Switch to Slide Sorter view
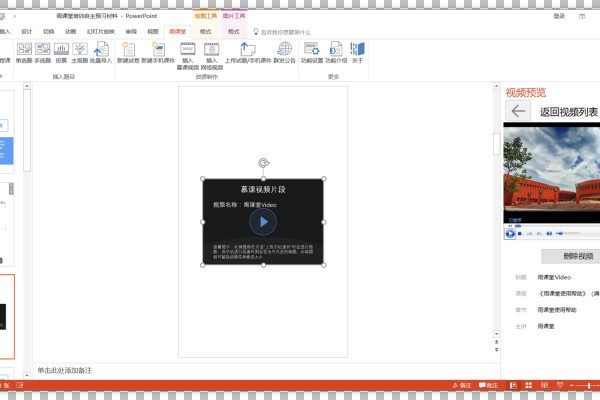The width and height of the screenshot is (600, 400). point(529,385)
